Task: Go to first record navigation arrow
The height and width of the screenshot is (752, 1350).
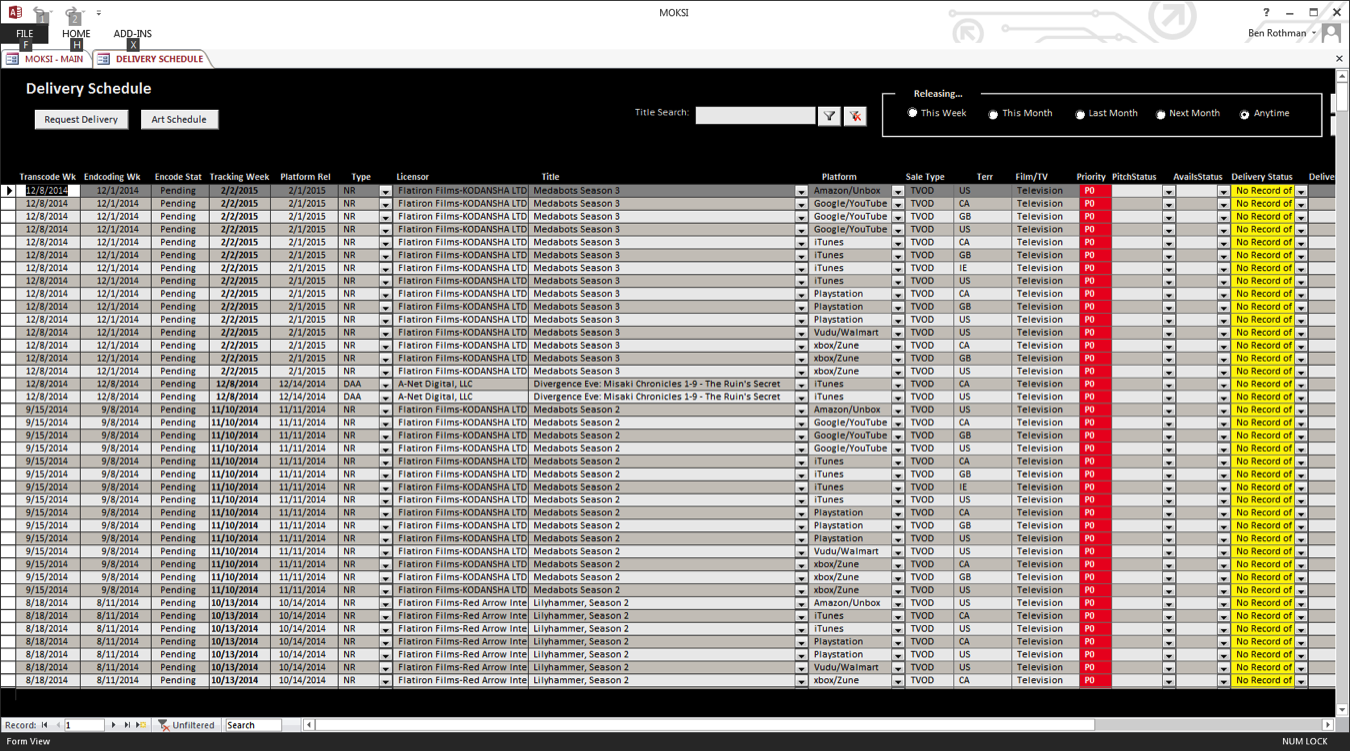Action: (x=44, y=725)
